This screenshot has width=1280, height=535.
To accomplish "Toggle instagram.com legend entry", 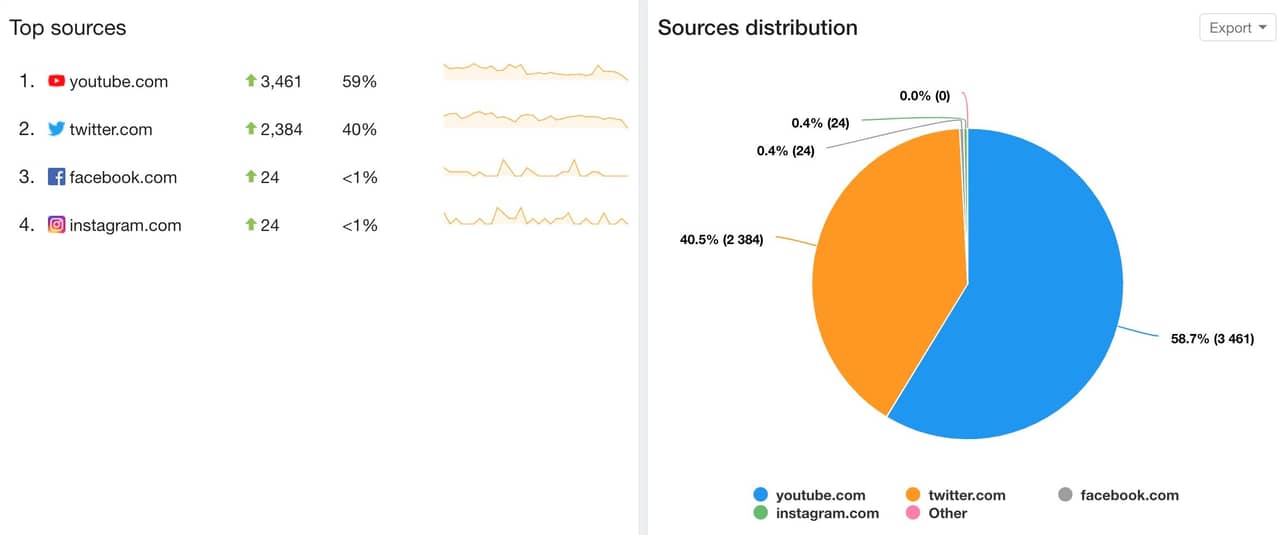I will click(816, 513).
